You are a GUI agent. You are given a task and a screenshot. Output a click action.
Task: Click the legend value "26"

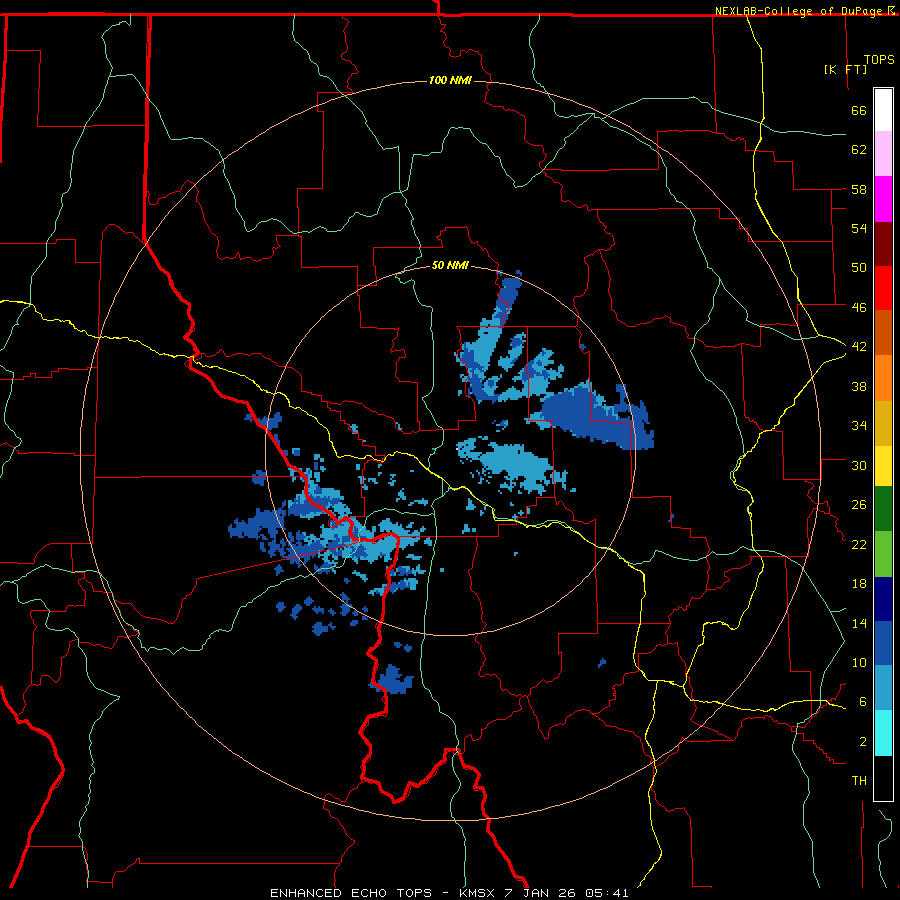(x=859, y=505)
